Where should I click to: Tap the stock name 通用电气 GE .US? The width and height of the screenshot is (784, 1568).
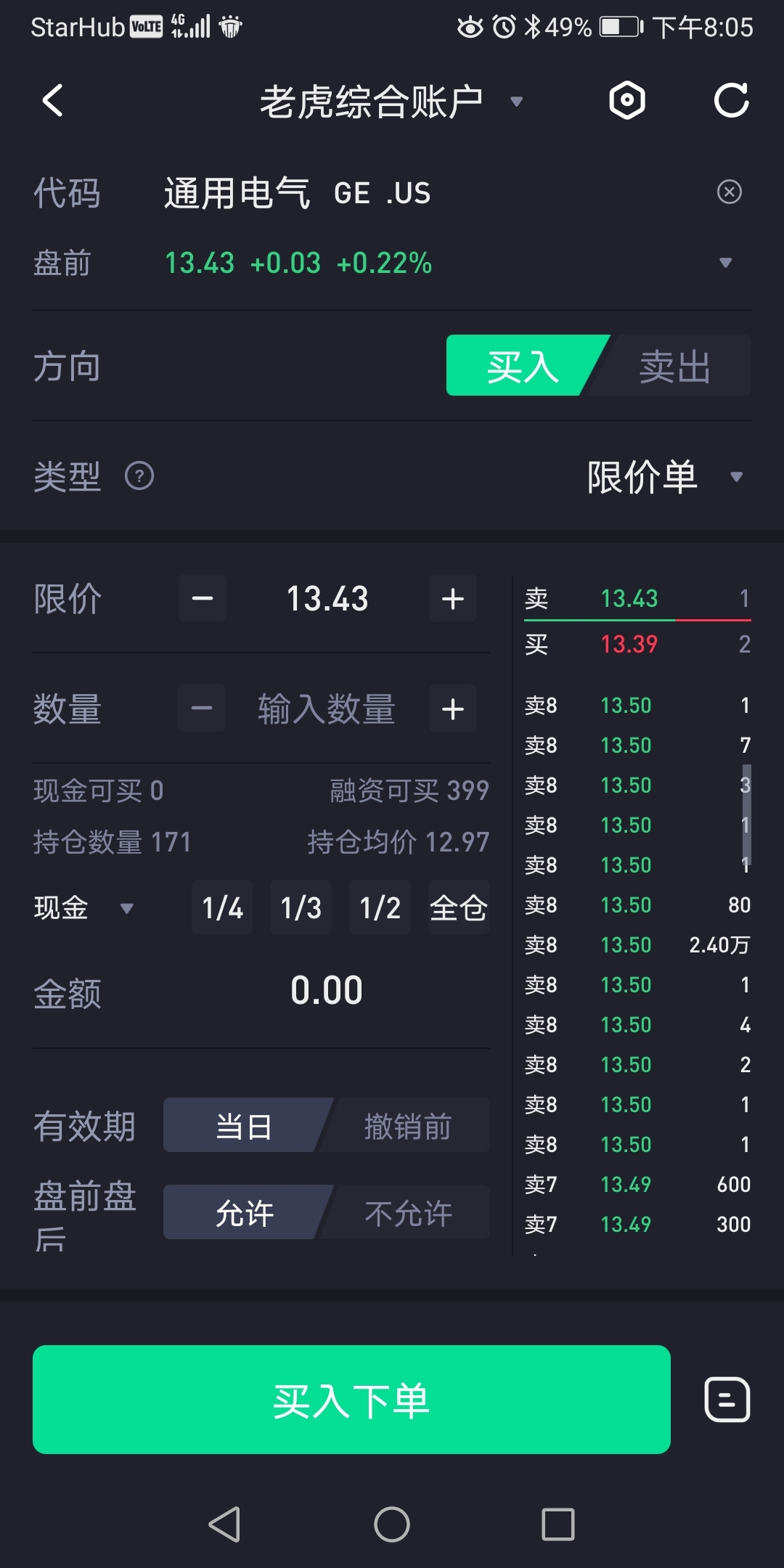[298, 193]
